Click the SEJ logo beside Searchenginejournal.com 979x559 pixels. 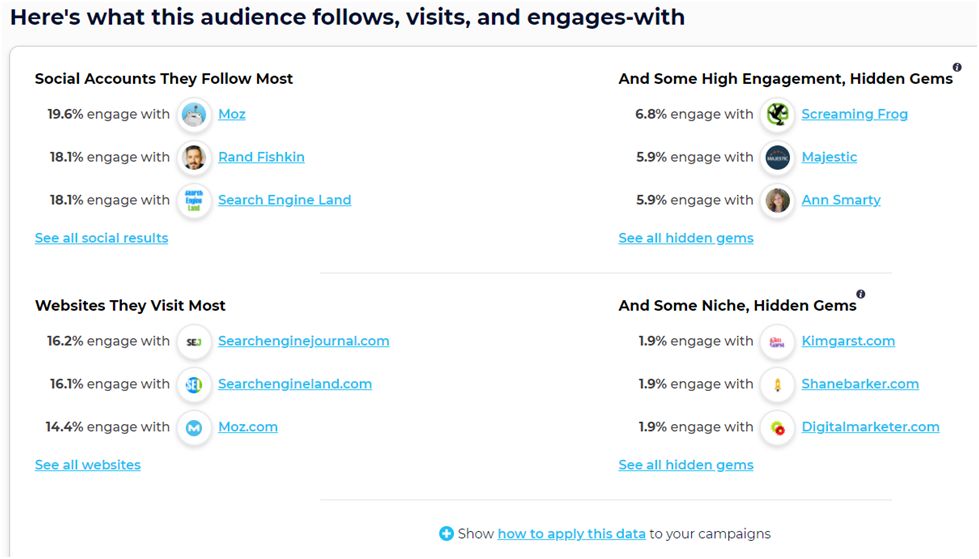point(194,342)
